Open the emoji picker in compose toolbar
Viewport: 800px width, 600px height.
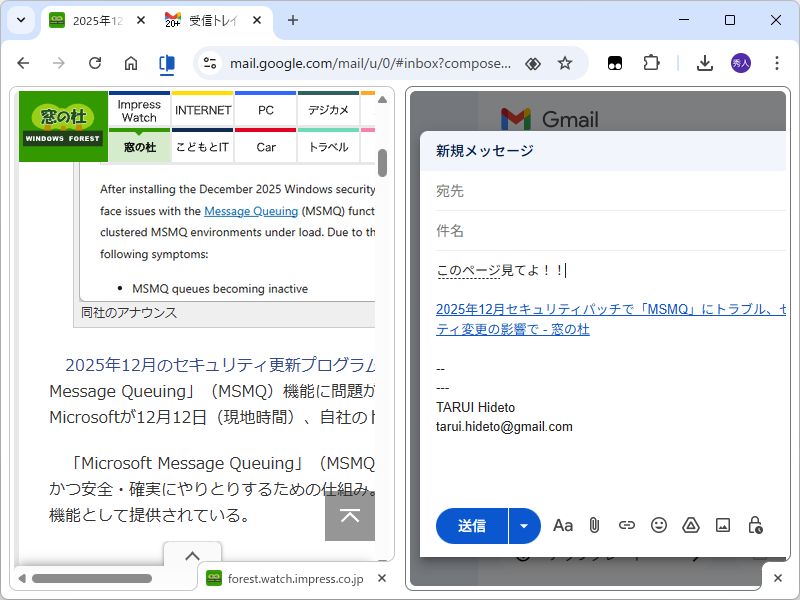pyautogui.click(x=659, y=525)
